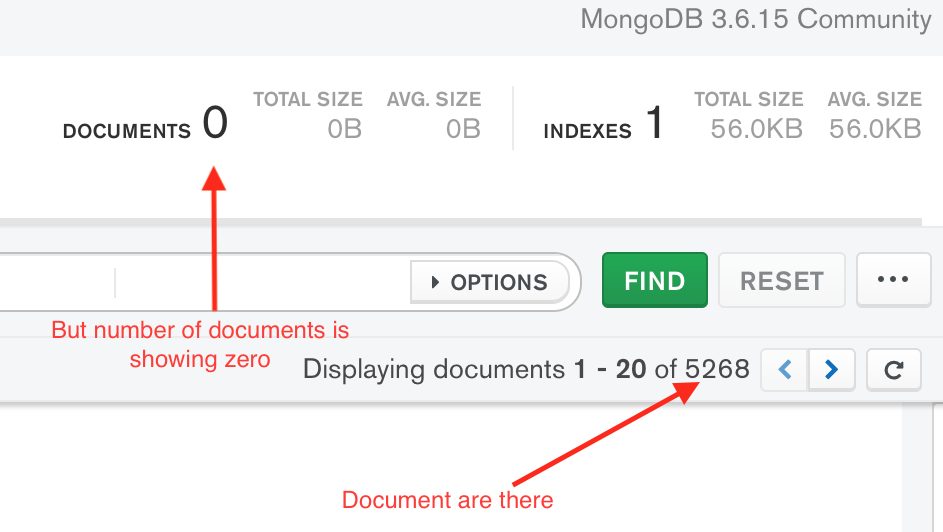Viewport: 943px width, 532px height.
Task: Run the query with FIND
Action: click(654, 280)
